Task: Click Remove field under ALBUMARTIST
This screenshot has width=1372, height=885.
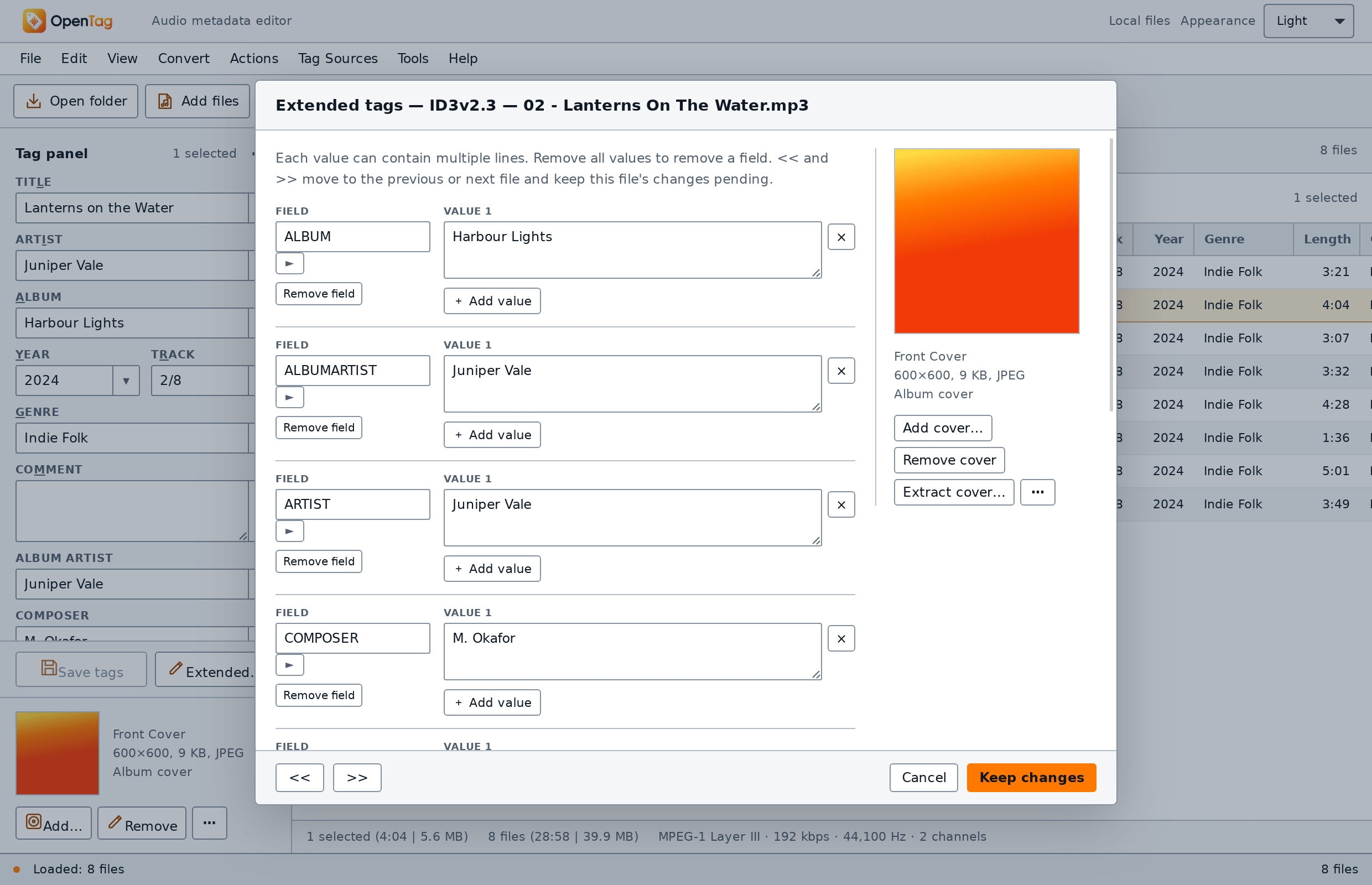Action: (319, 428)
